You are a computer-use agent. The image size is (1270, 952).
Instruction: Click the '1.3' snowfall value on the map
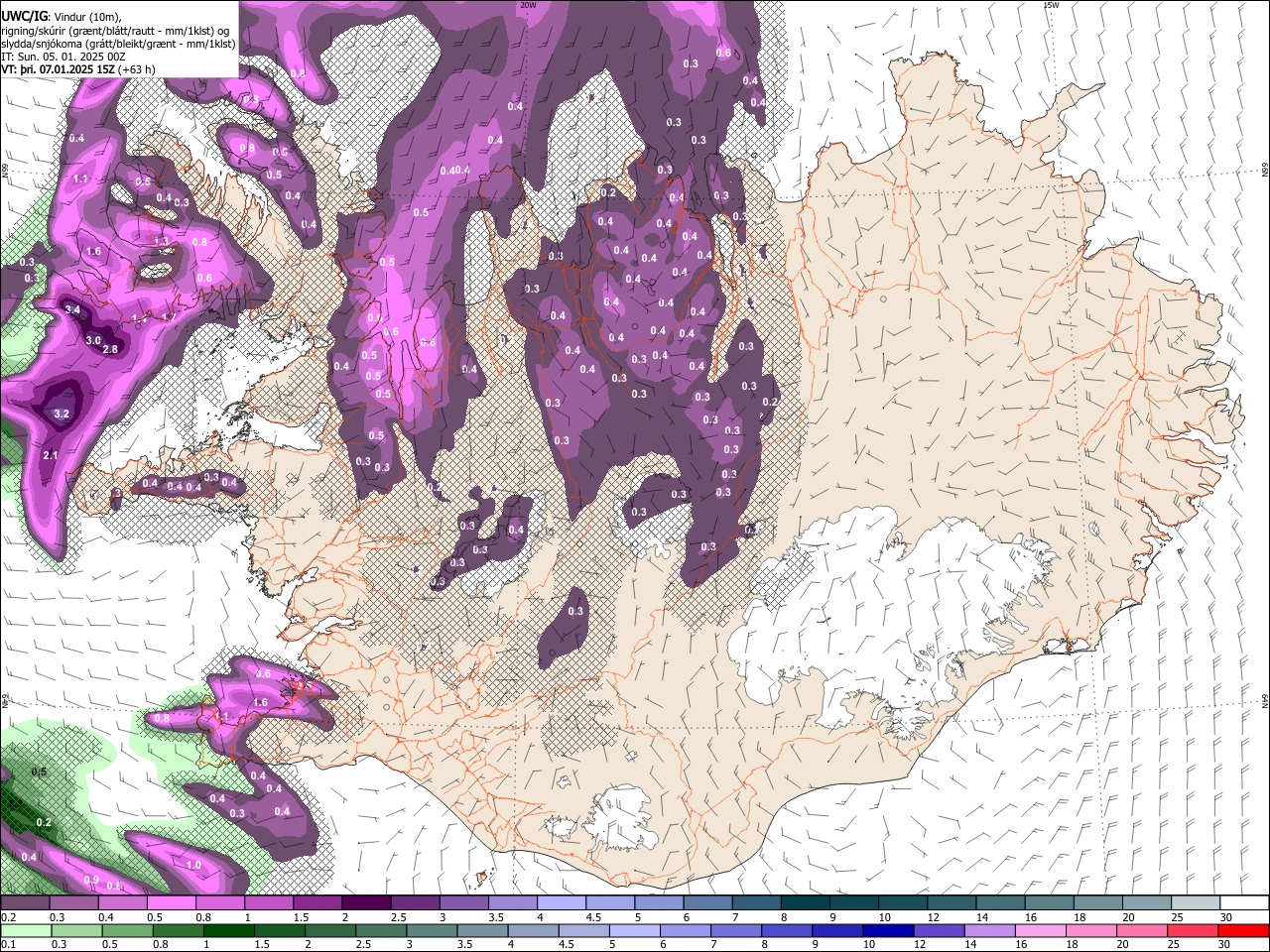click(162, 241)
